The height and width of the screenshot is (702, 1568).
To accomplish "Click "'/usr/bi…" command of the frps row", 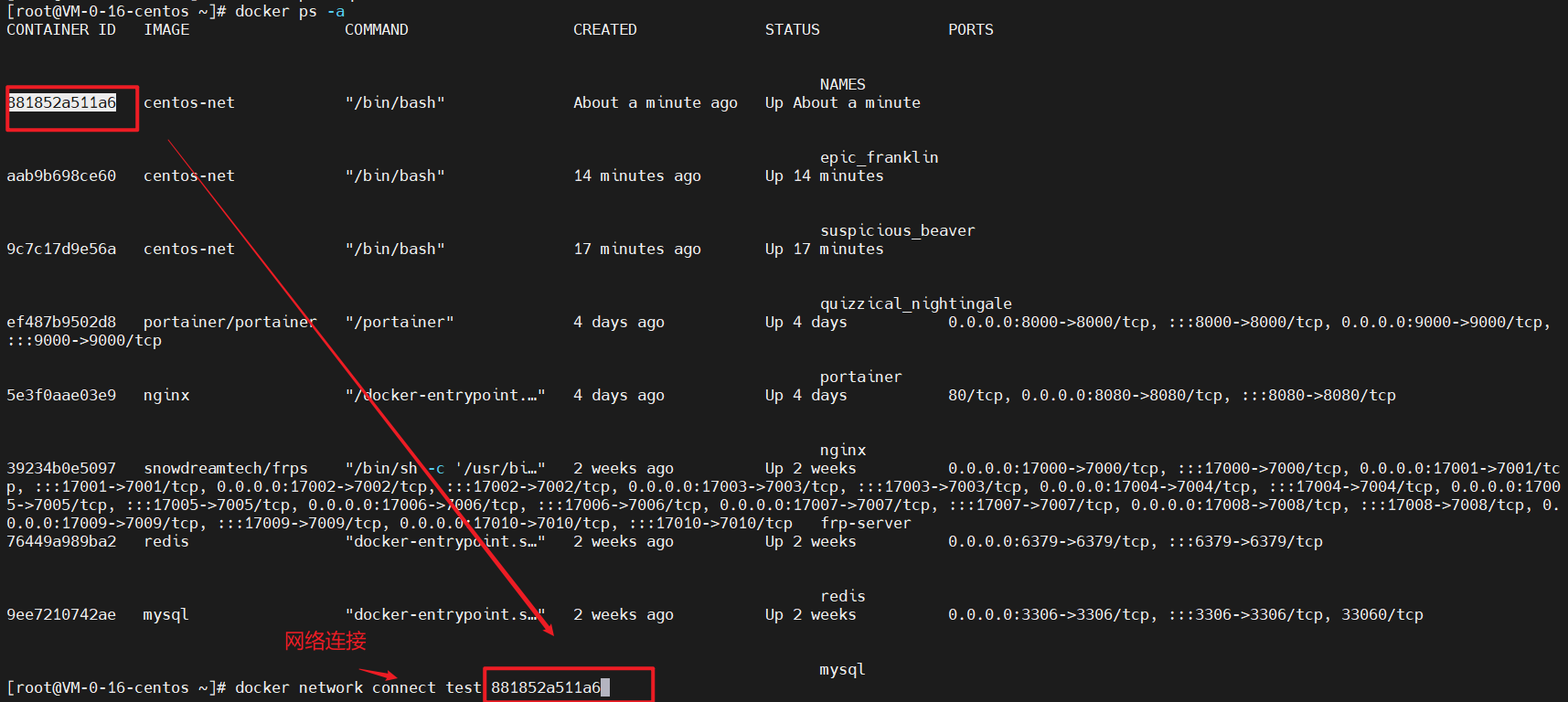I will point(500,468).
